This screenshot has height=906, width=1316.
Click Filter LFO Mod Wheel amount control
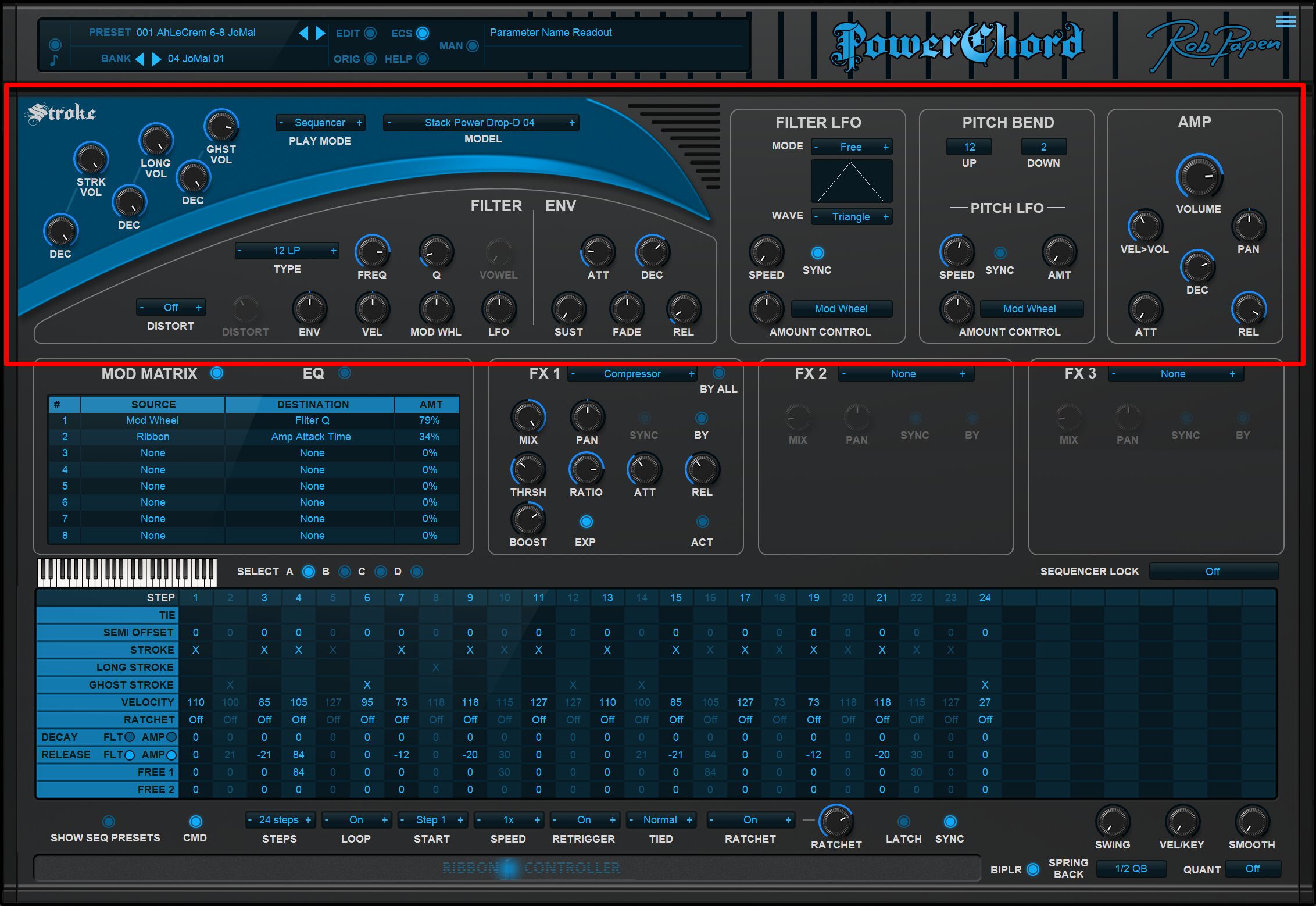click(x=841, y=309)
